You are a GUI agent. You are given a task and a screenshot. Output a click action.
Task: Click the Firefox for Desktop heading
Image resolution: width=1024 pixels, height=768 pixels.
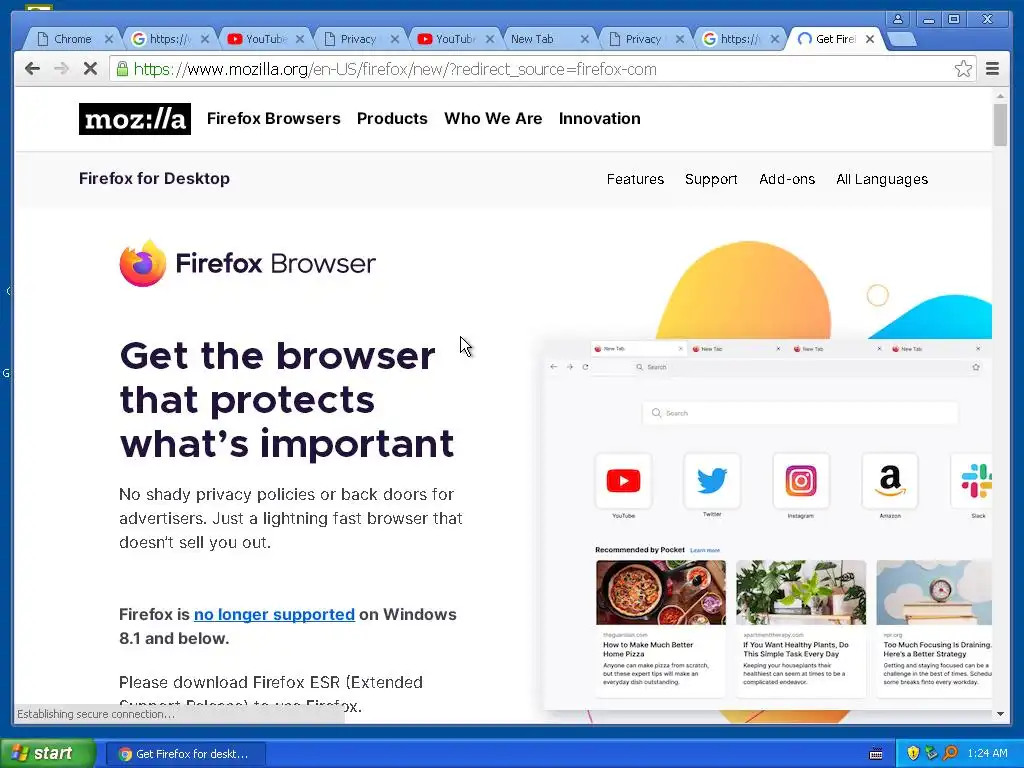tap(154, 178)
